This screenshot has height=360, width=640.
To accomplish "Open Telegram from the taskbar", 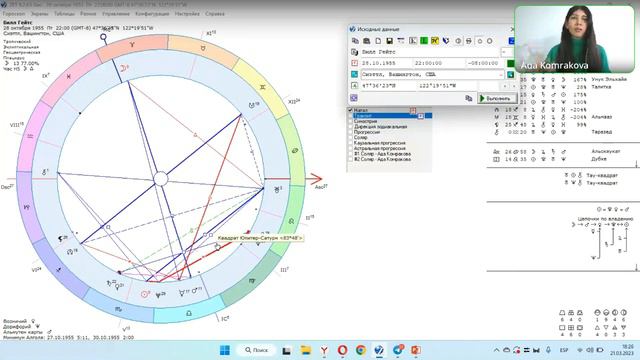I will click(398, 350).
